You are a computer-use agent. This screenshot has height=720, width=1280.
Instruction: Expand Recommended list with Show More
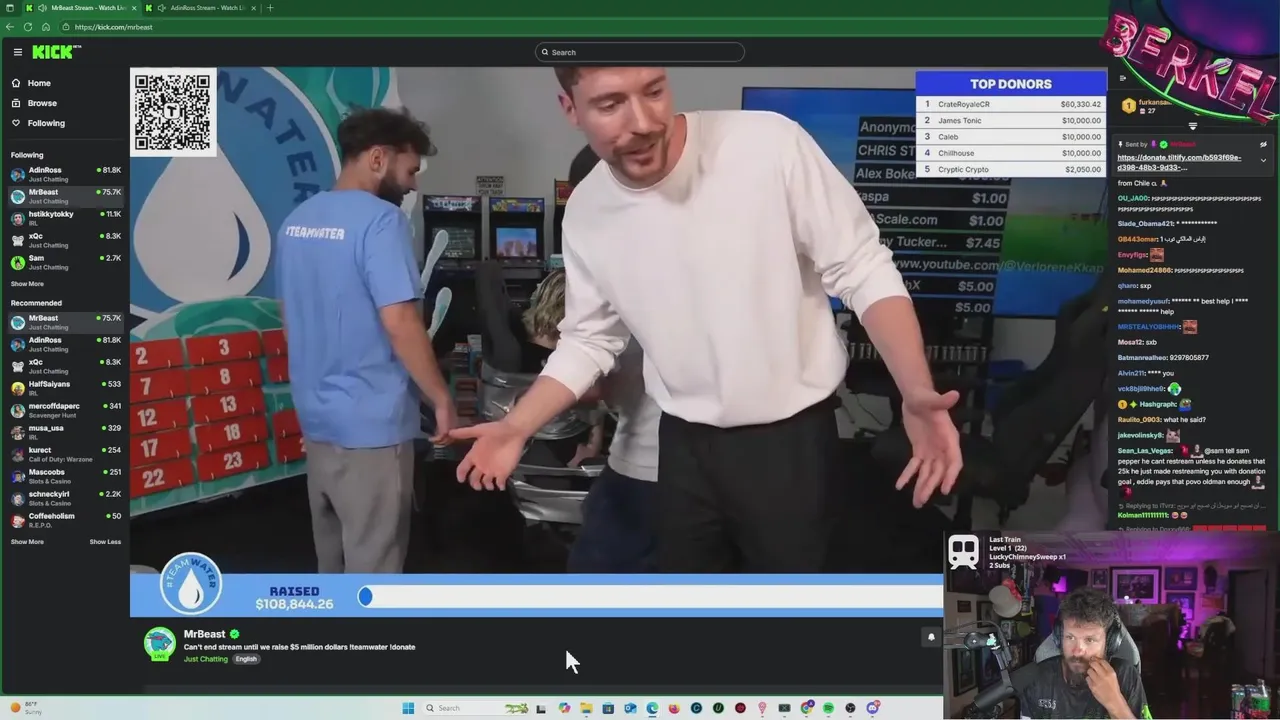[27, 542]
